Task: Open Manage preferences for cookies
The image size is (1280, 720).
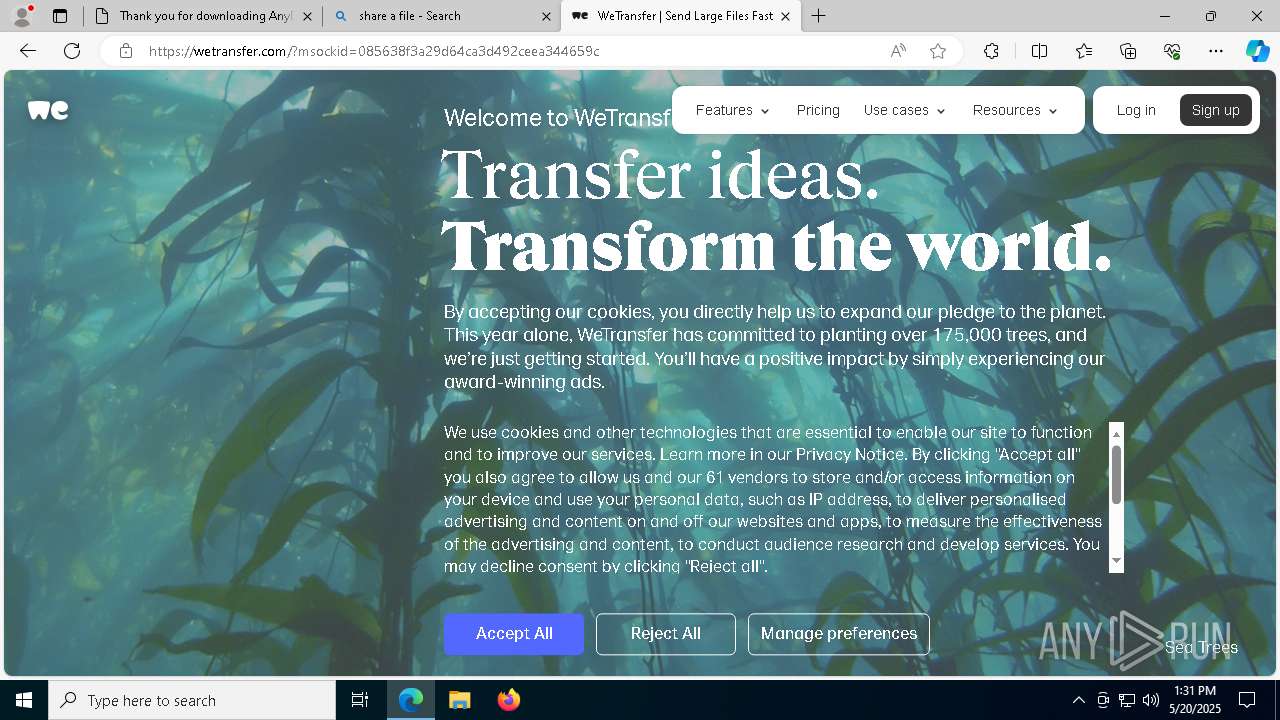Action: [839, 634]
